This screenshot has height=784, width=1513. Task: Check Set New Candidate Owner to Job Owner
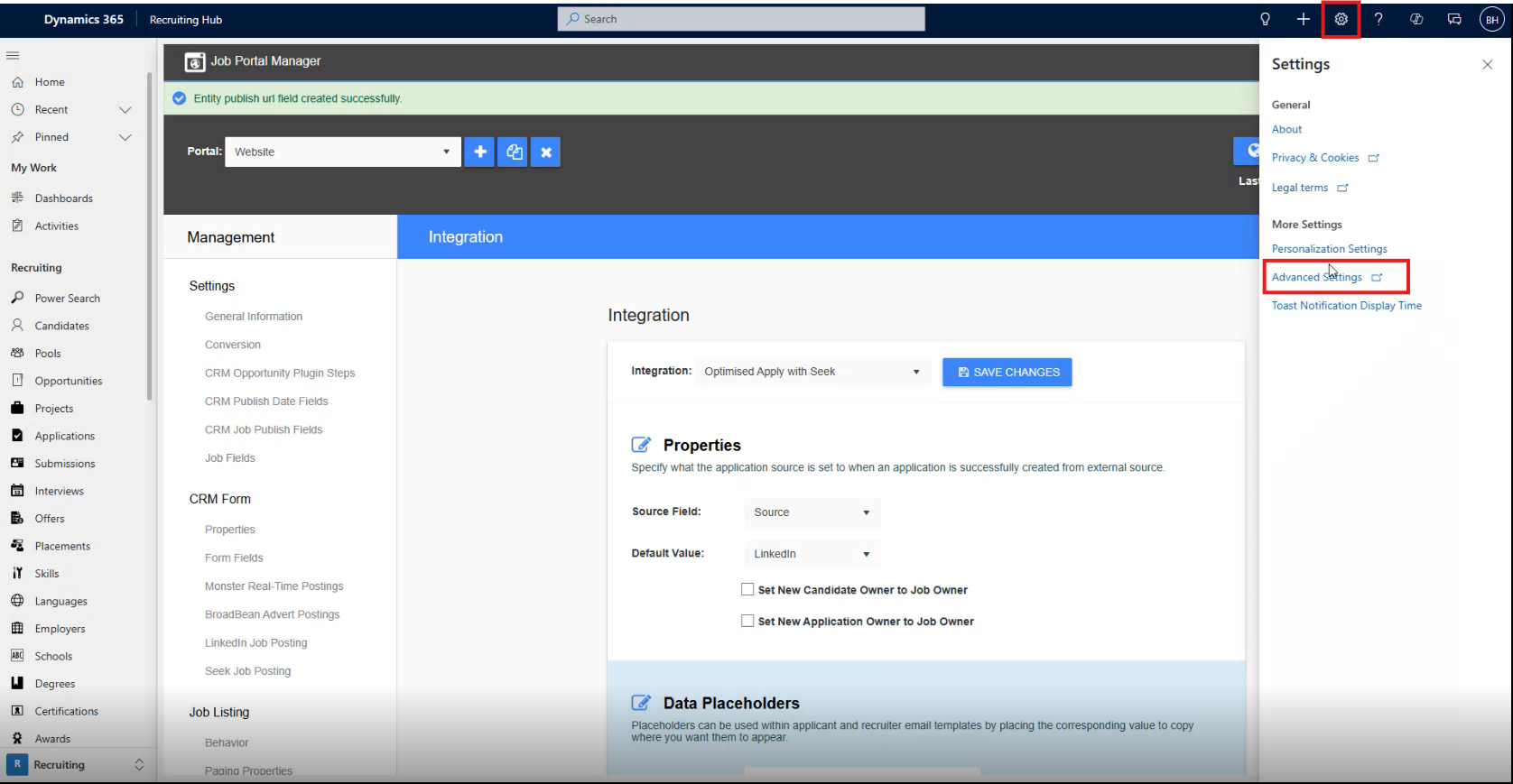[x=747, y=589]
